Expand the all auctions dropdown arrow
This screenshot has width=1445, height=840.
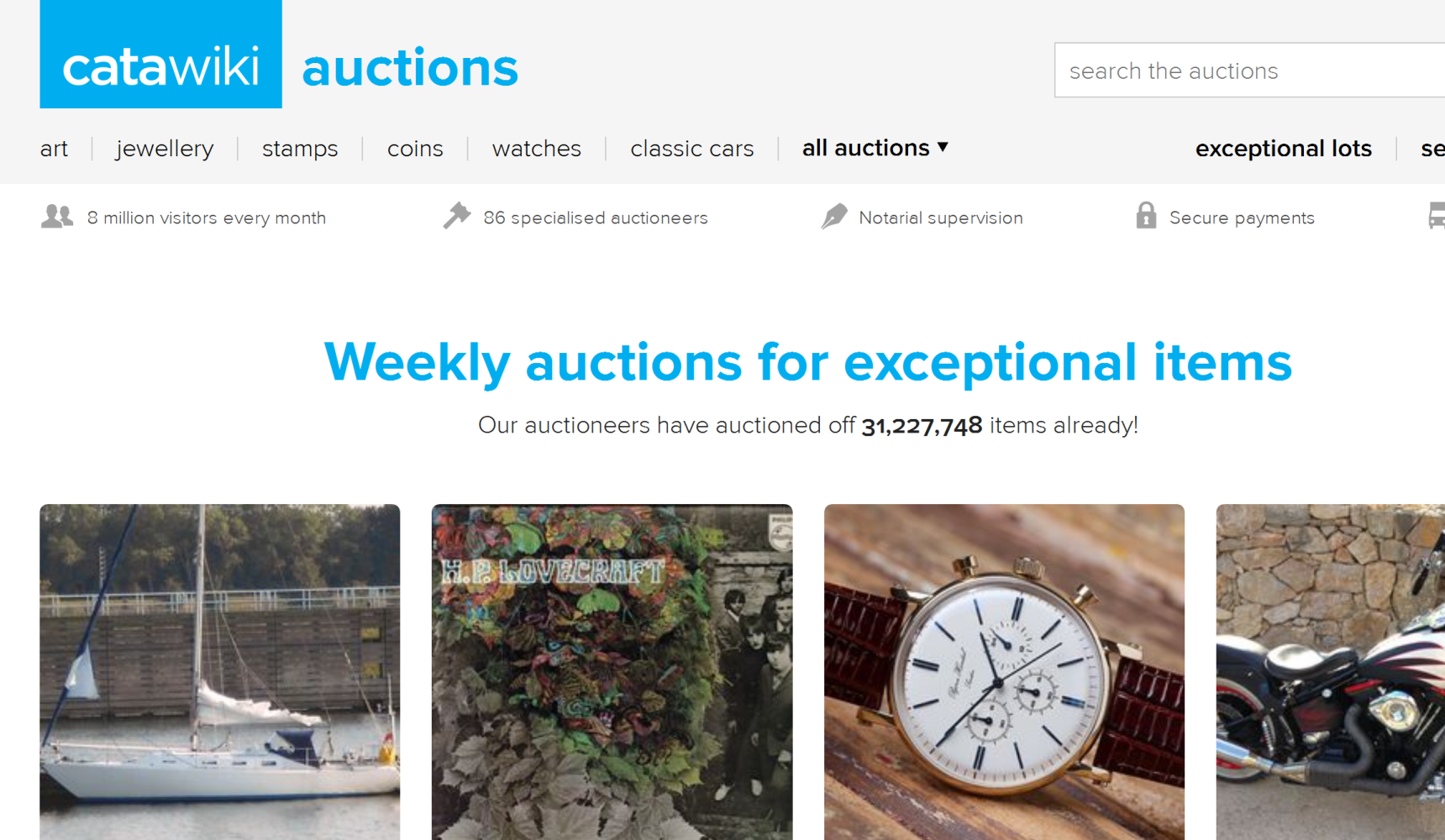point(943,147)
